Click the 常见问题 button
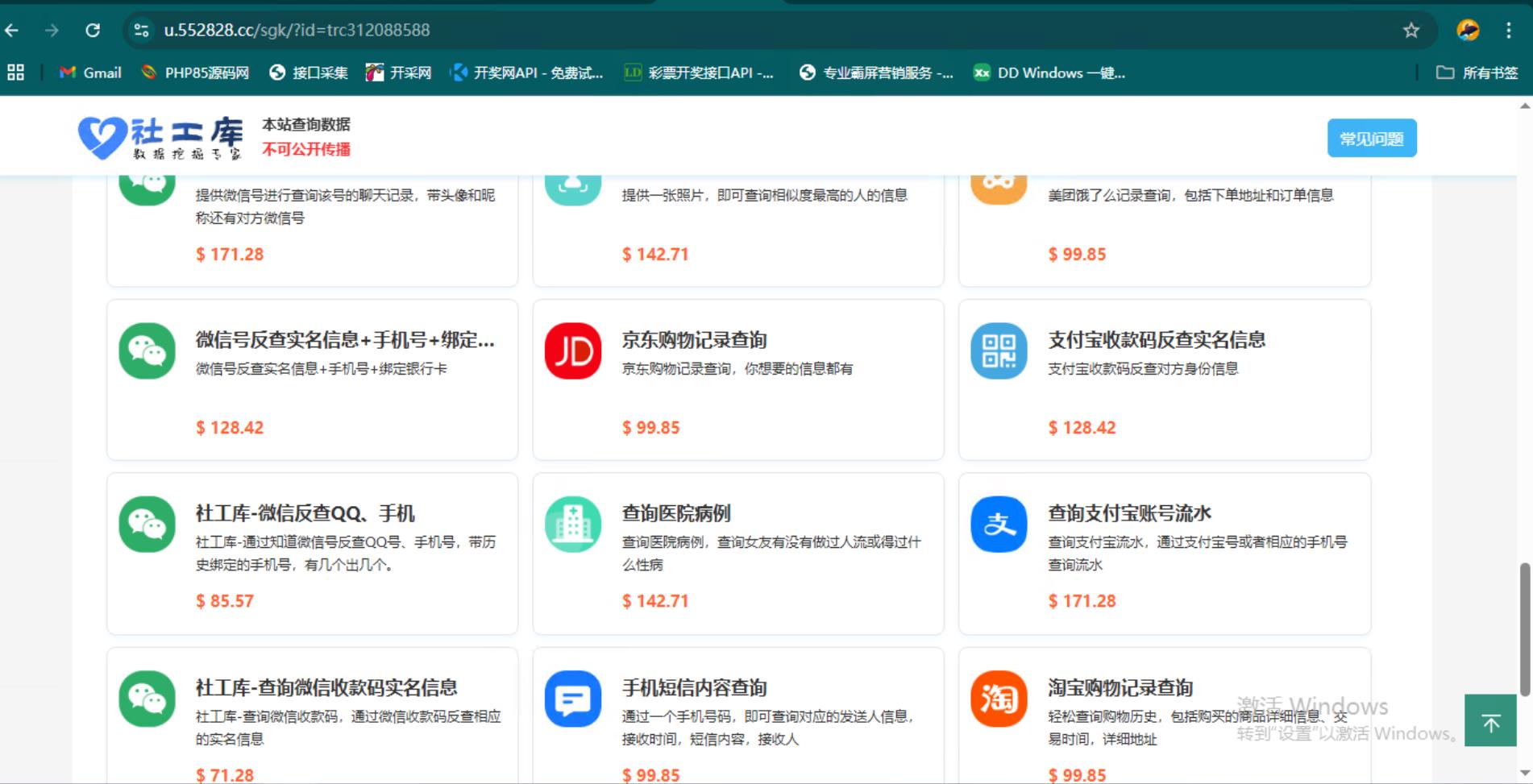This screenshot has height=784, width=1533. click(x=1372, y=139)
